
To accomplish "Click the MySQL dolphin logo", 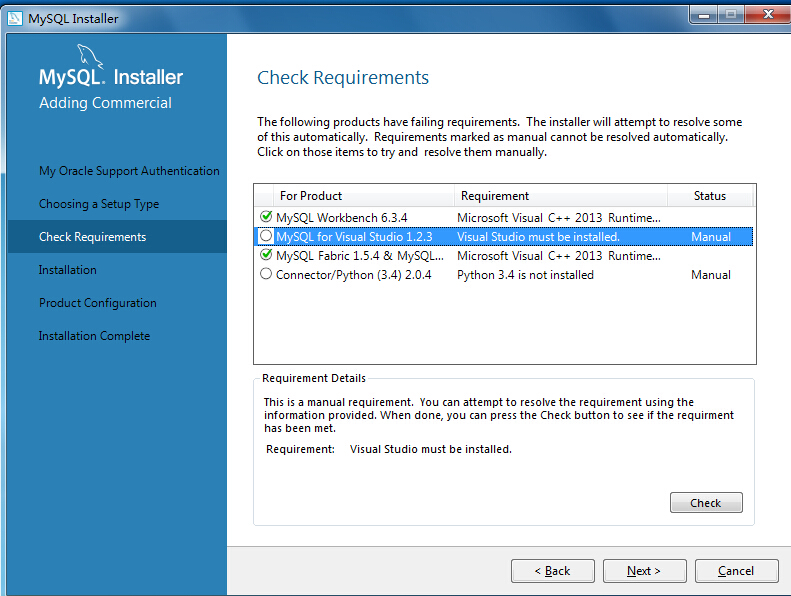I will [90, 56].
